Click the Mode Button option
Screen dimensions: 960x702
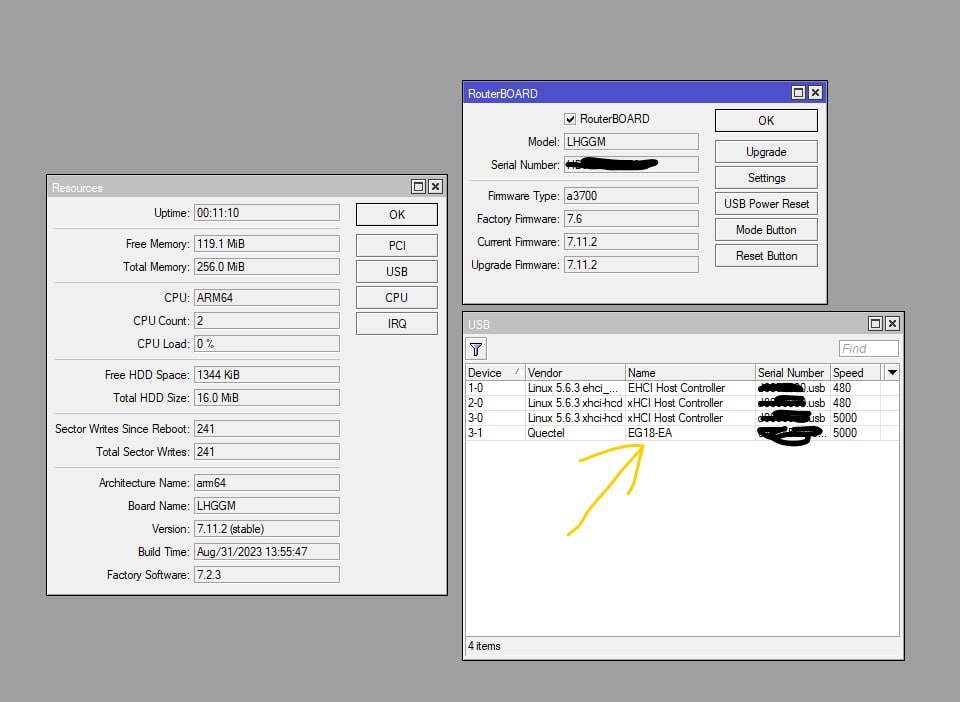[766, 229]
